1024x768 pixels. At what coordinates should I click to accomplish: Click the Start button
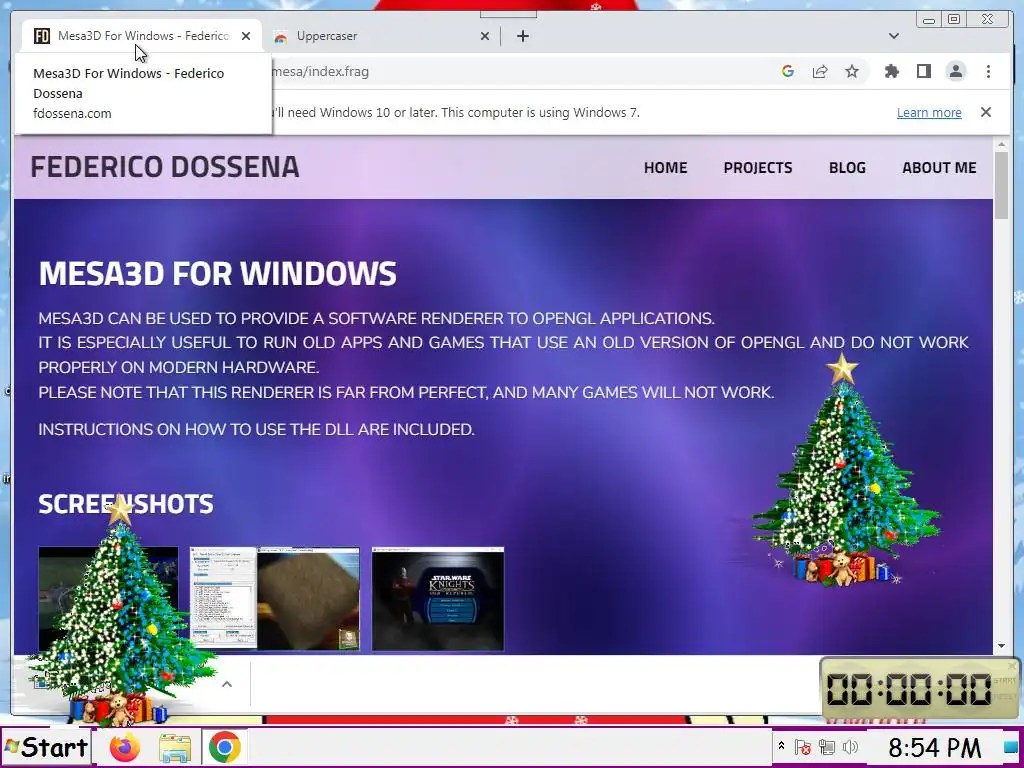pos(46,747)
